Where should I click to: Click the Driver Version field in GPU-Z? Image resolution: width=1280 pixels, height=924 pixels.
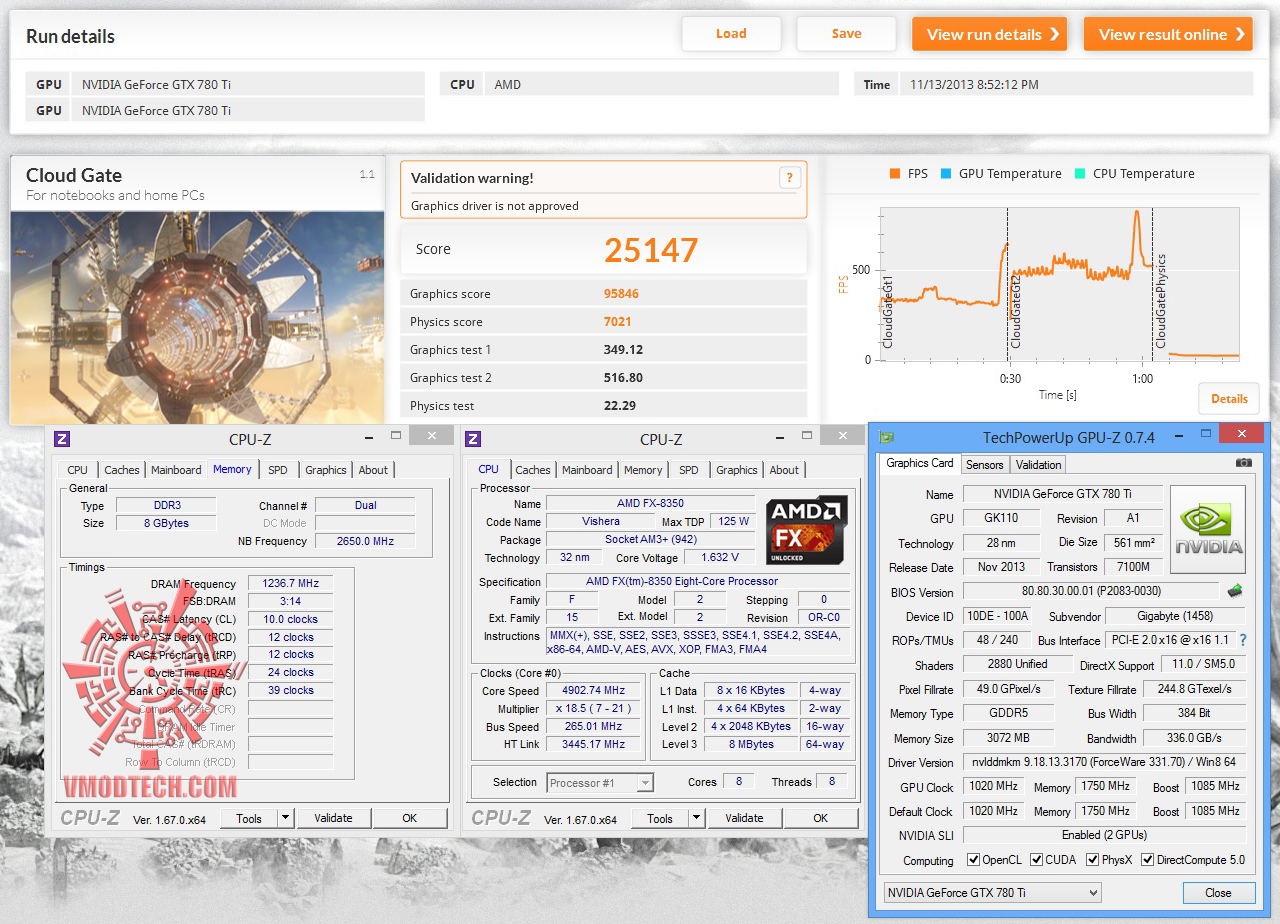1104,762
